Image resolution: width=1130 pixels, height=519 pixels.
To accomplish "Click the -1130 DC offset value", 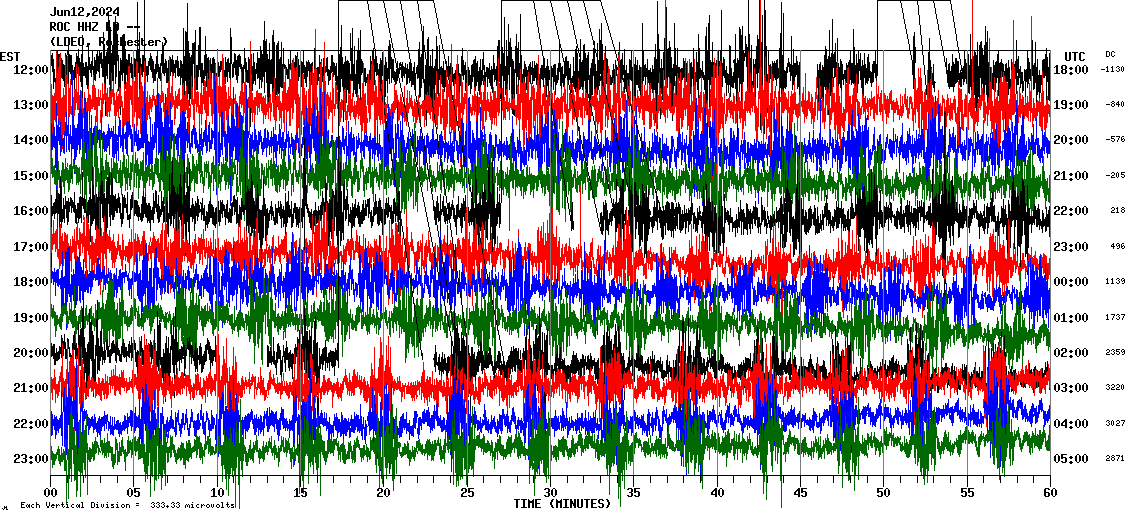I will (1112, 70).
